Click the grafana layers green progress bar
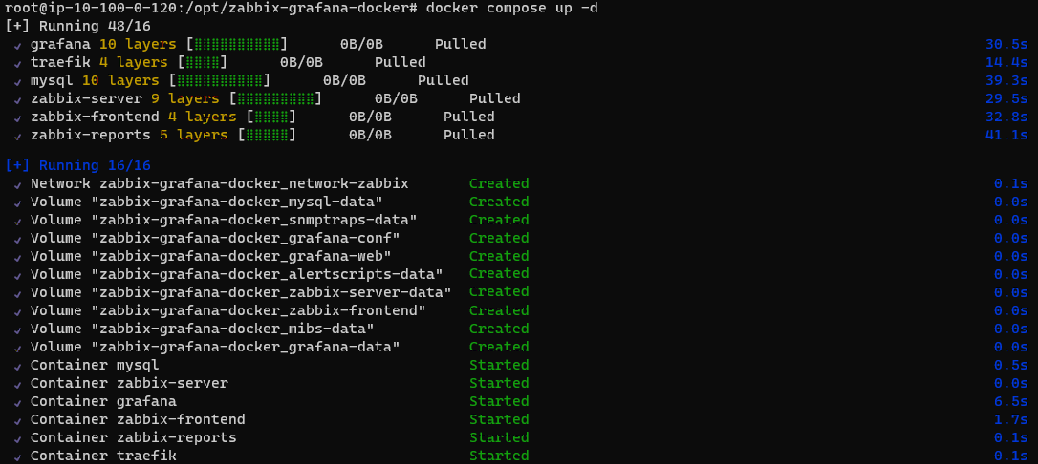This screenshot has width=1038, height=464. tap(237, 44)
